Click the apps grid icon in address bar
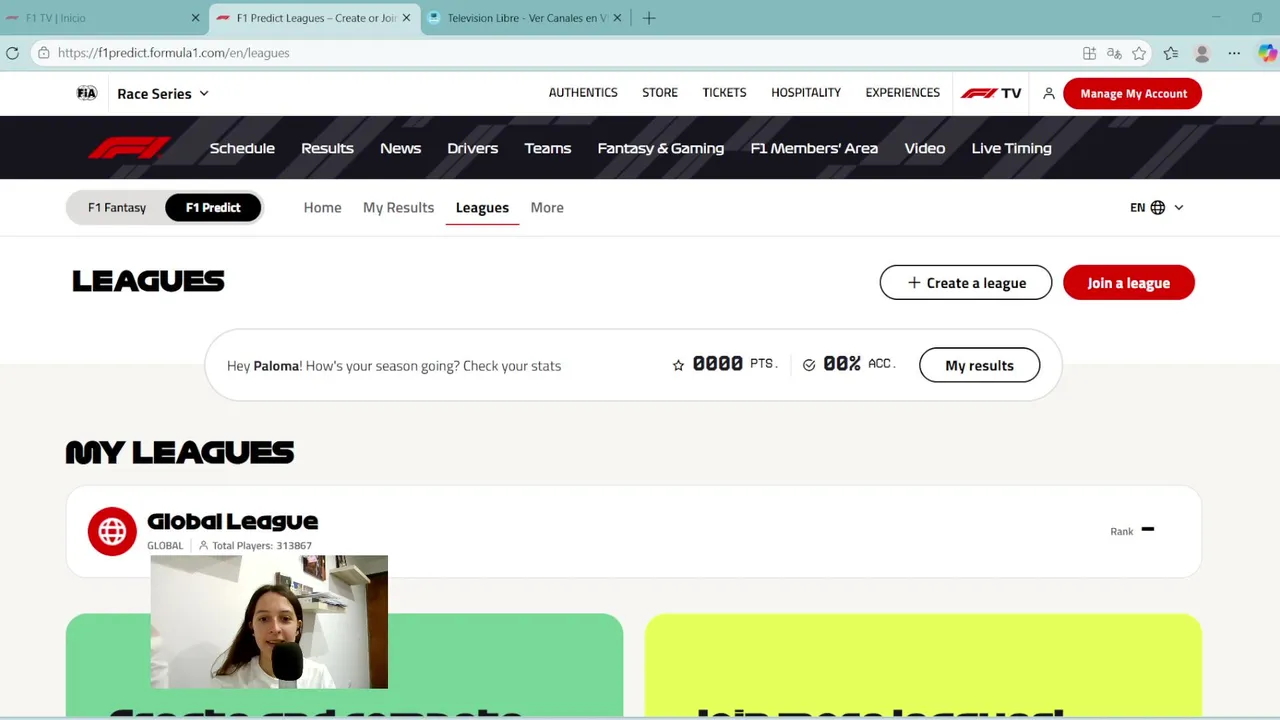The height and width of the screenshot is (720, 1280). pos(1090,53)
